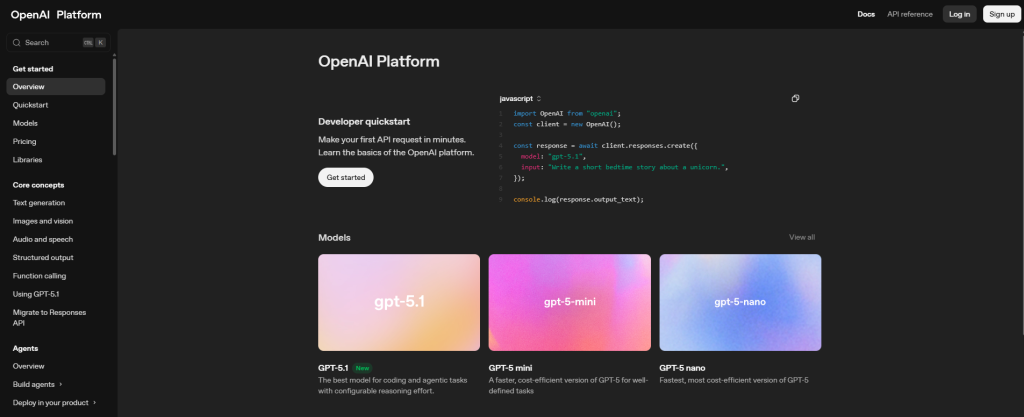1024x417 pixels.
Task: Expand Deploy in your product
Action: tap(54, 403)
